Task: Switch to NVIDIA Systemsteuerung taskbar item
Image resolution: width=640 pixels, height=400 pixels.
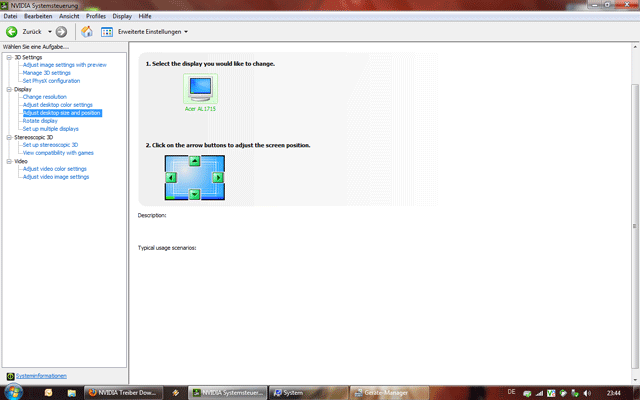Action: click(x=228, y=393)
